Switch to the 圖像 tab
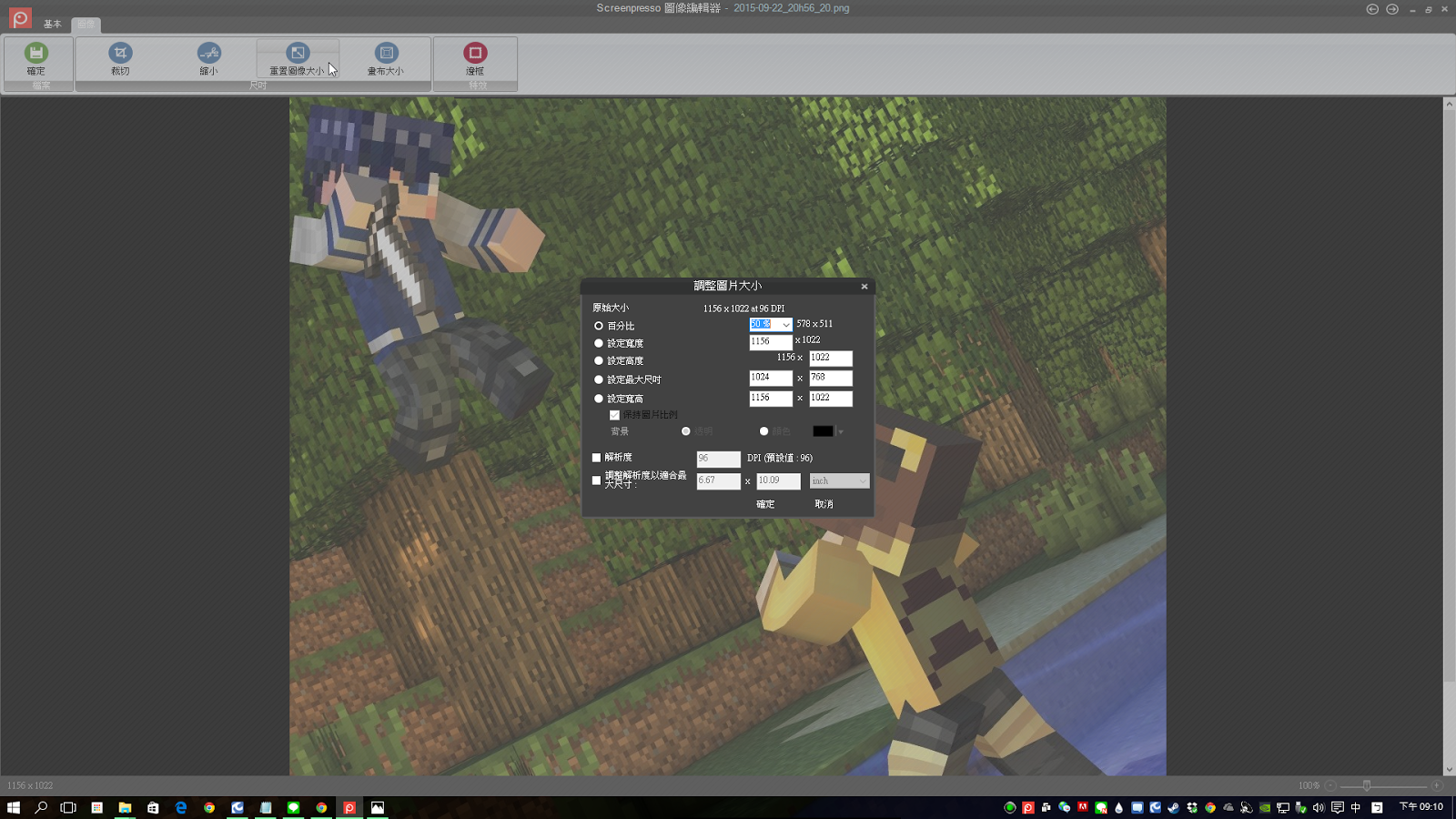 pos(86,25)
